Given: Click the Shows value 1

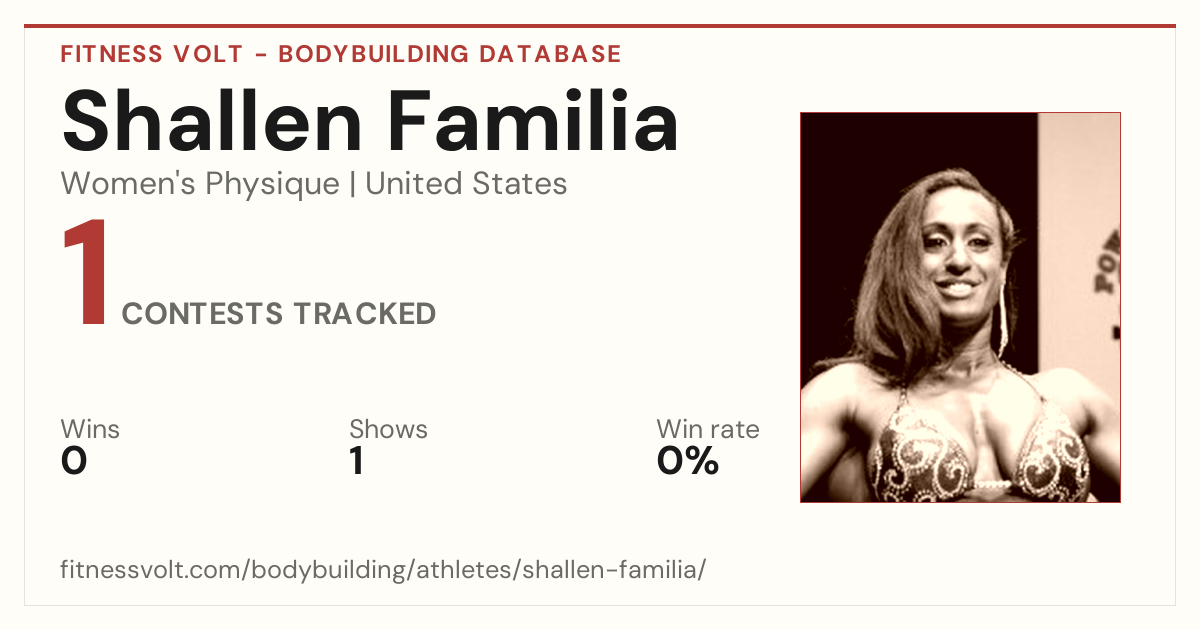Looking at the screenshot, I should [356, 461].
